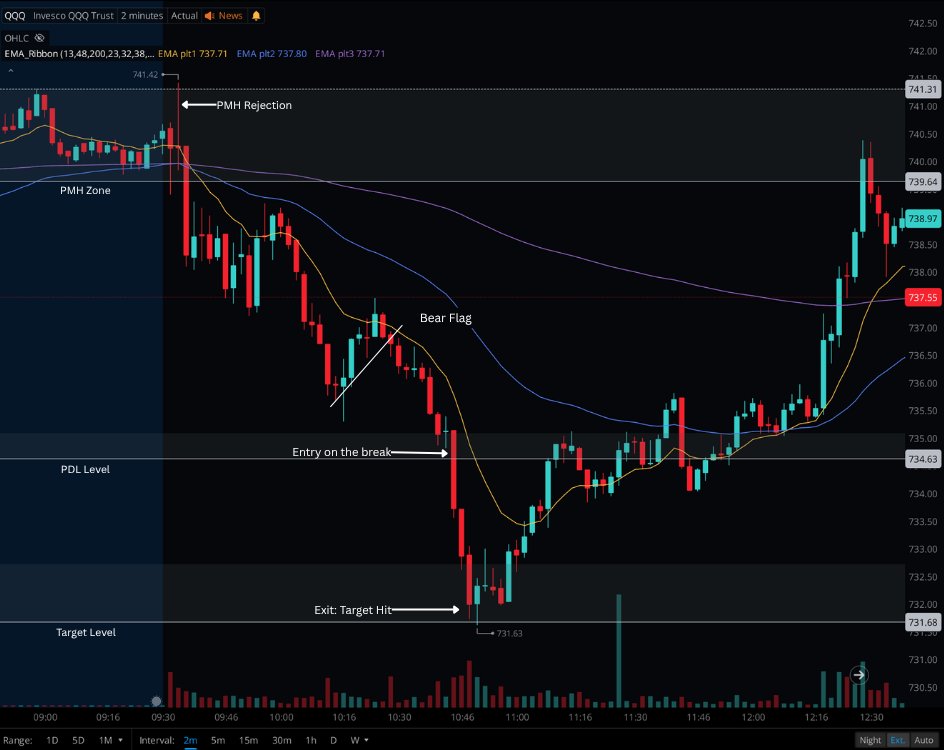Jump to latest bar arrow icon
The width and height of the screenshot is (944, 750).
coord(859,675)
